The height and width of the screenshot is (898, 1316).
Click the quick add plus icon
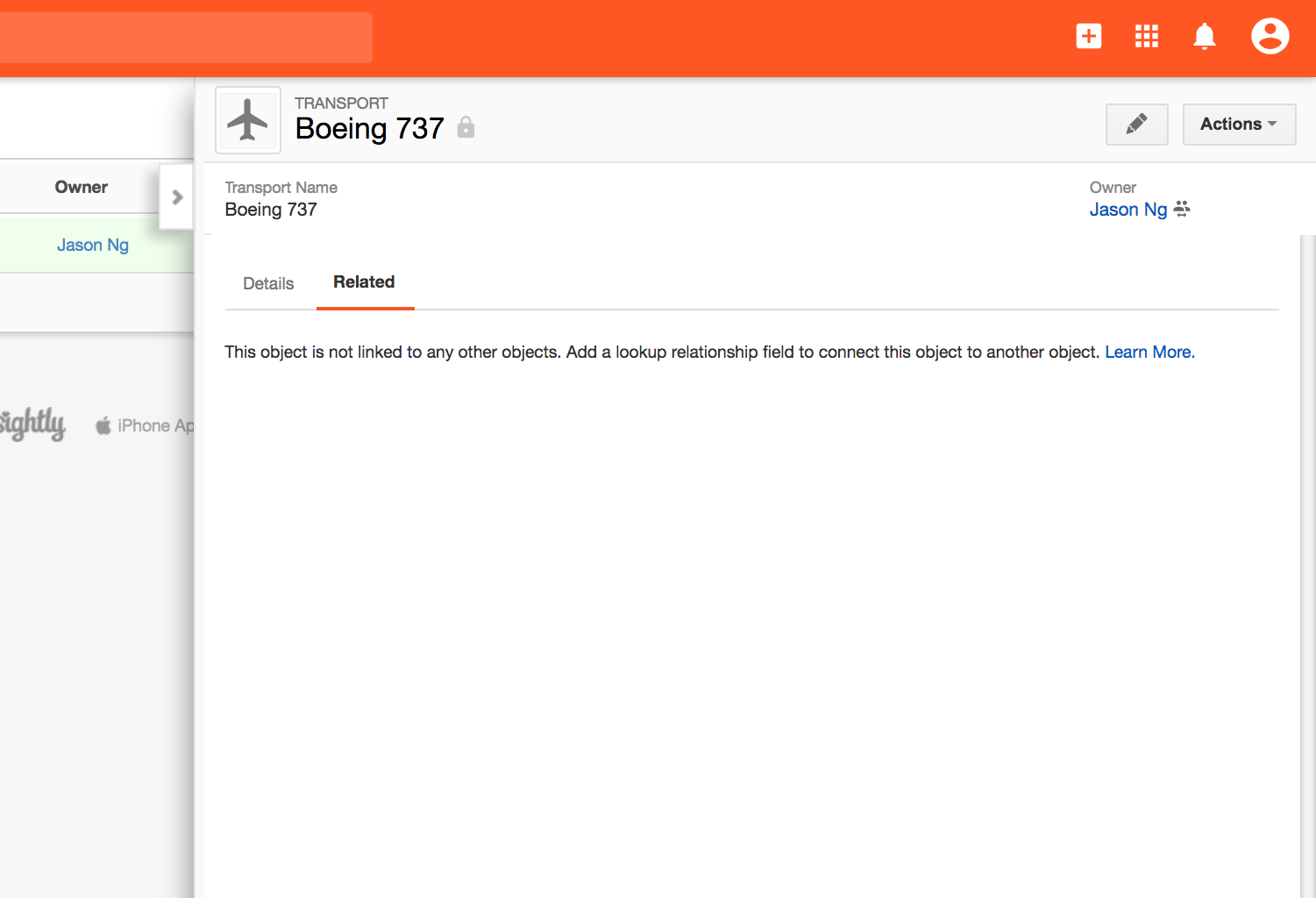pos(1088,36)
